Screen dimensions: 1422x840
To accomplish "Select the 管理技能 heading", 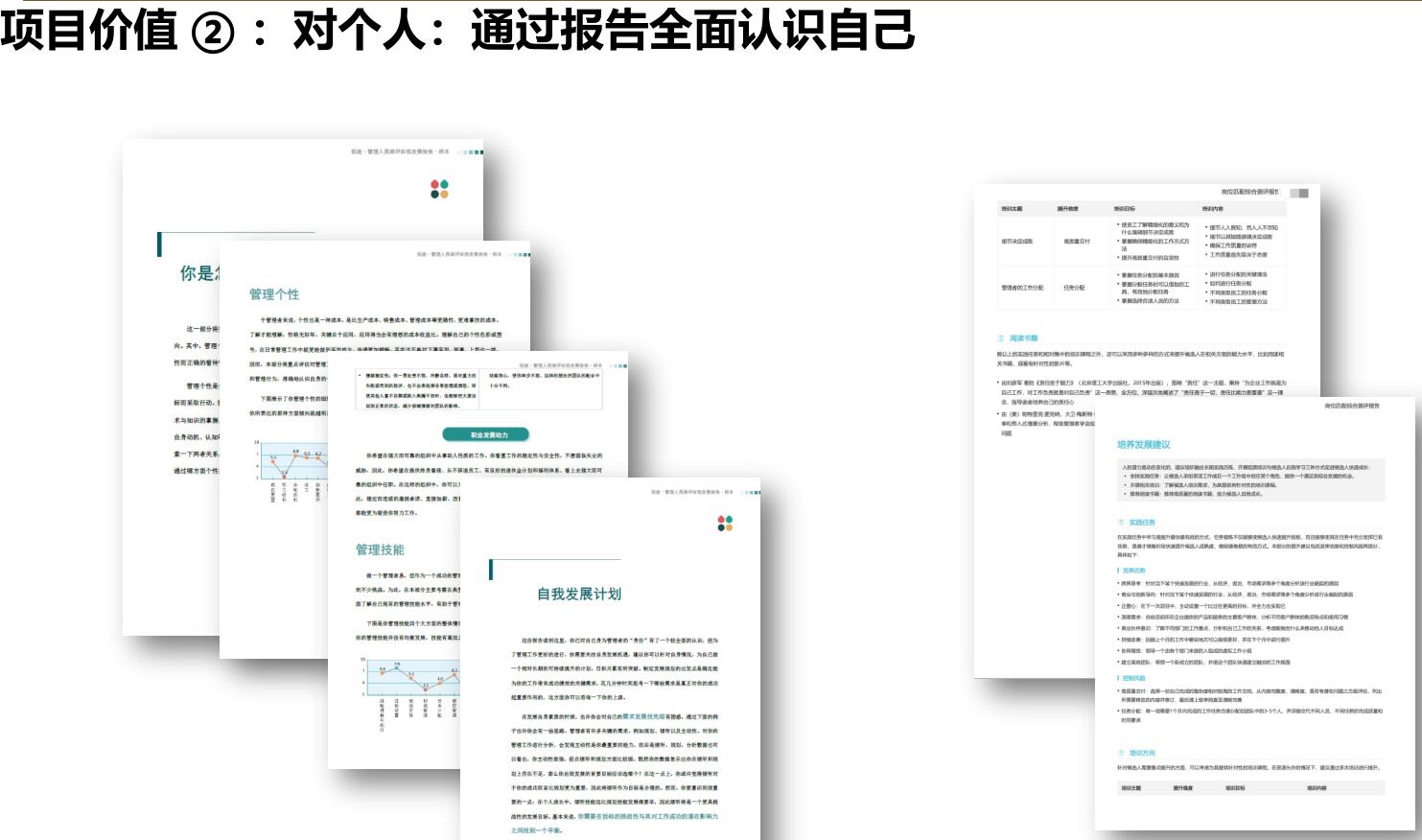I will [380, 549].
